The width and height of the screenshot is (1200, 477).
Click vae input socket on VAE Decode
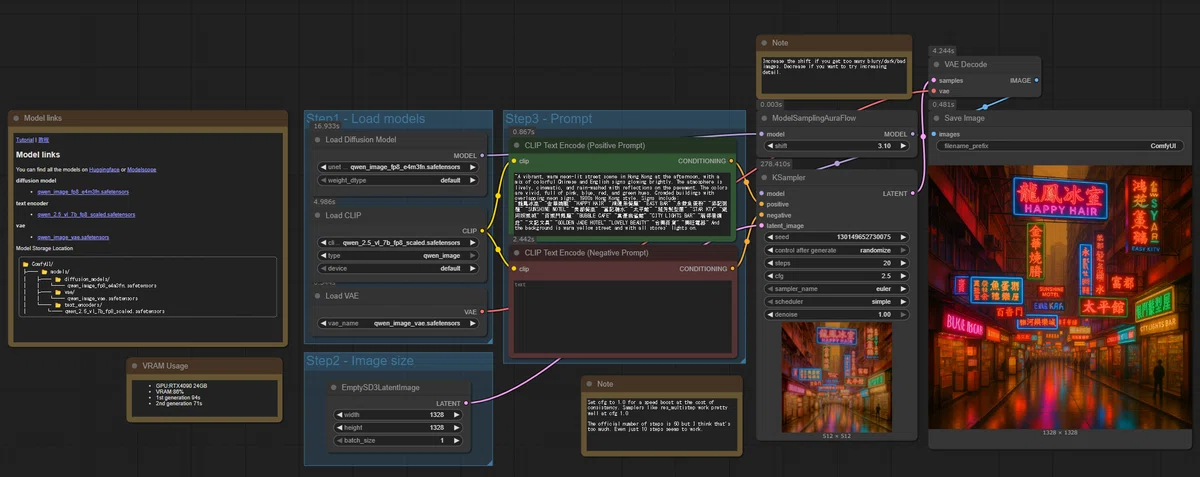point(934,90)
